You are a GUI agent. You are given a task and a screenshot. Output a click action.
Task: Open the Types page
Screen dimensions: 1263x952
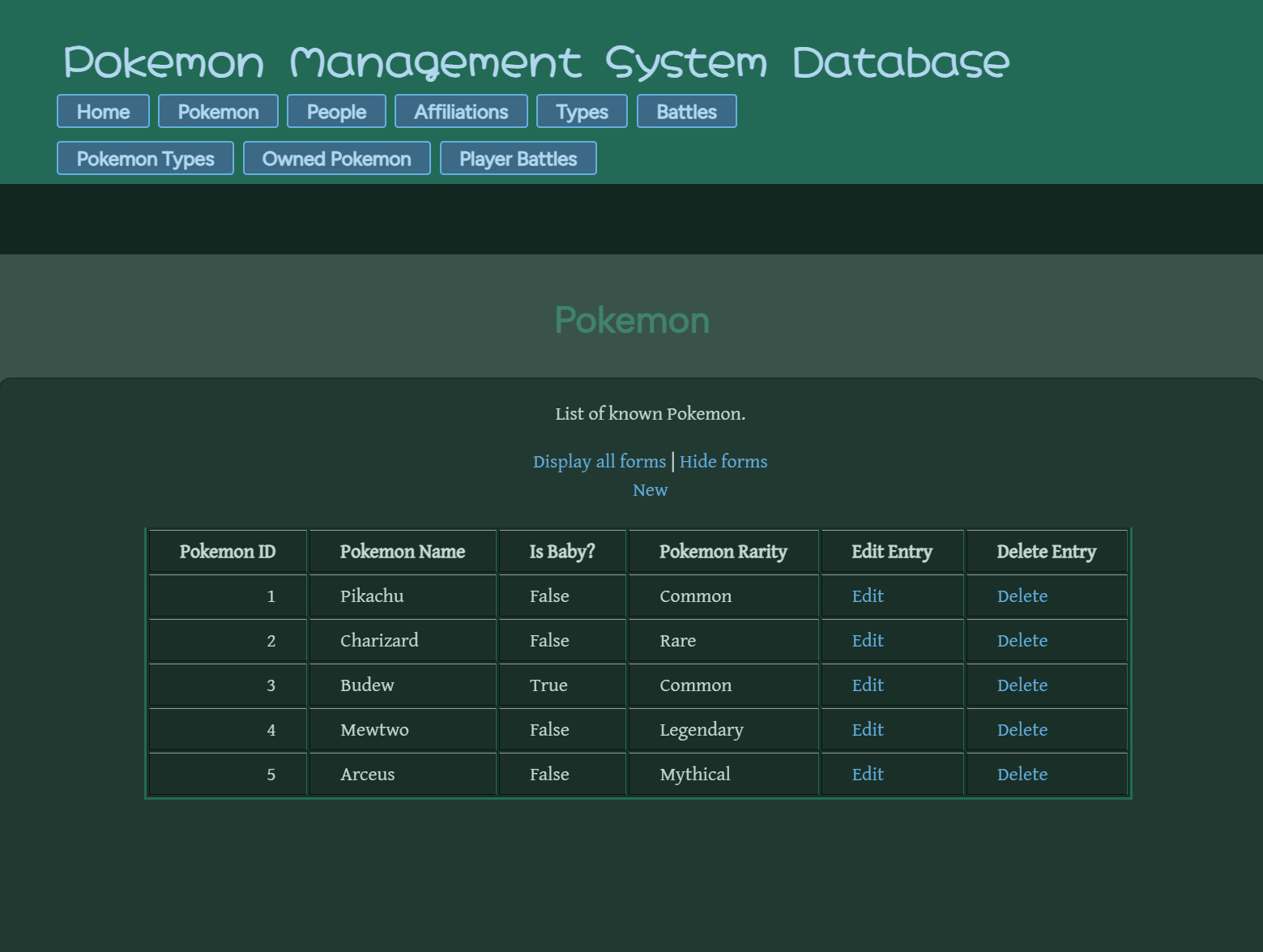582,111
